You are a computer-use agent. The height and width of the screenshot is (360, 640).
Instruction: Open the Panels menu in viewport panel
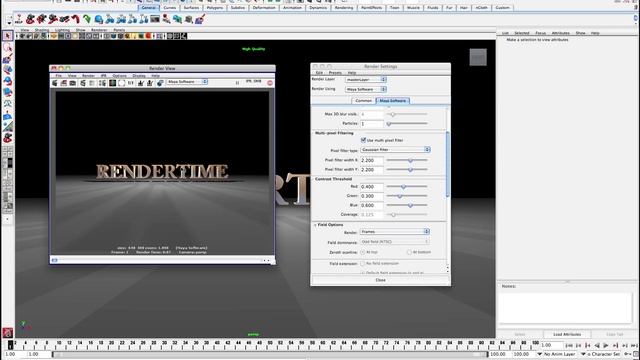point(119,30)
